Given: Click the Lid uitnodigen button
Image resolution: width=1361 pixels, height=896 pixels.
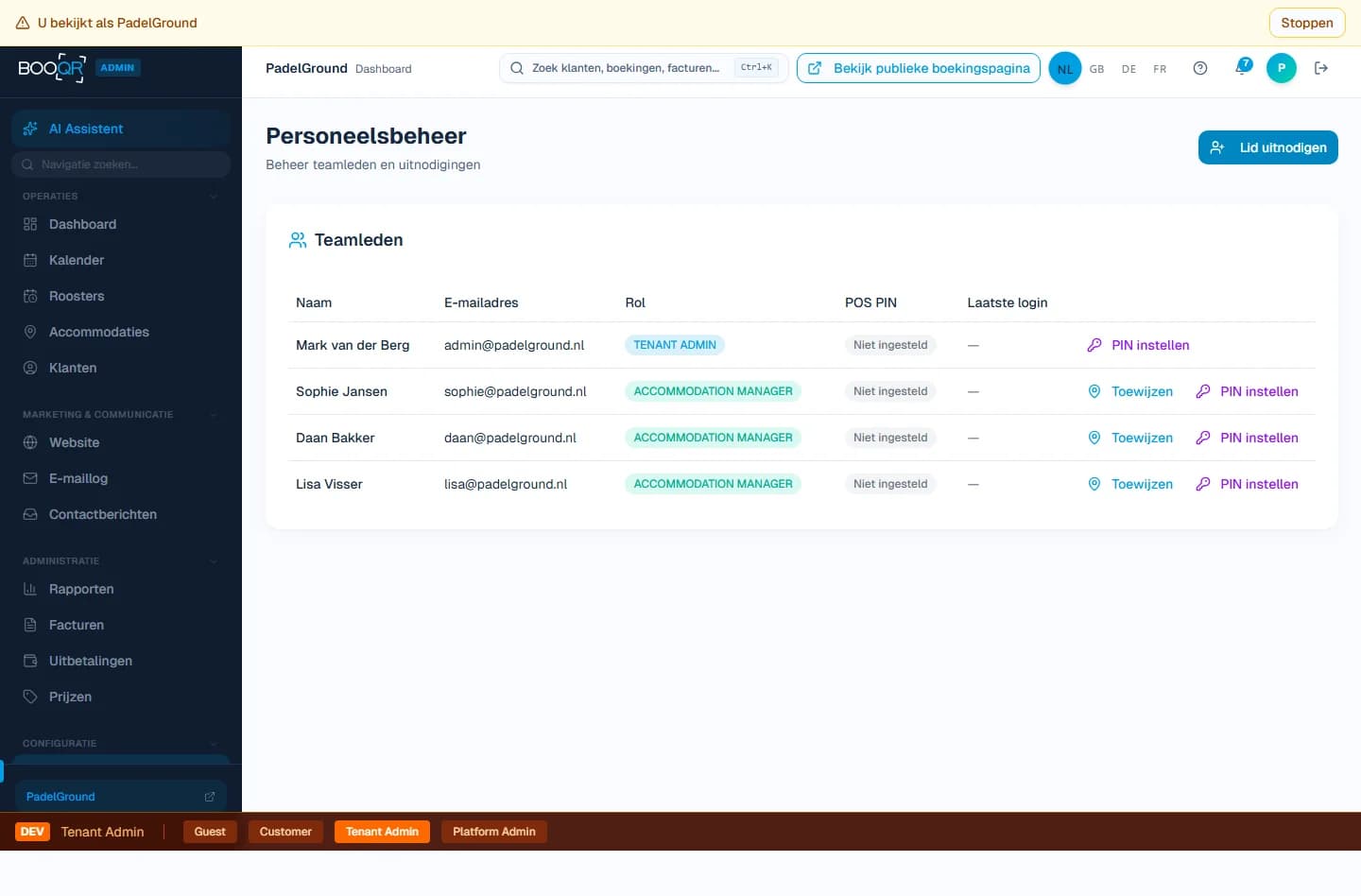Looking at the screenshot, I should 1267,147.
